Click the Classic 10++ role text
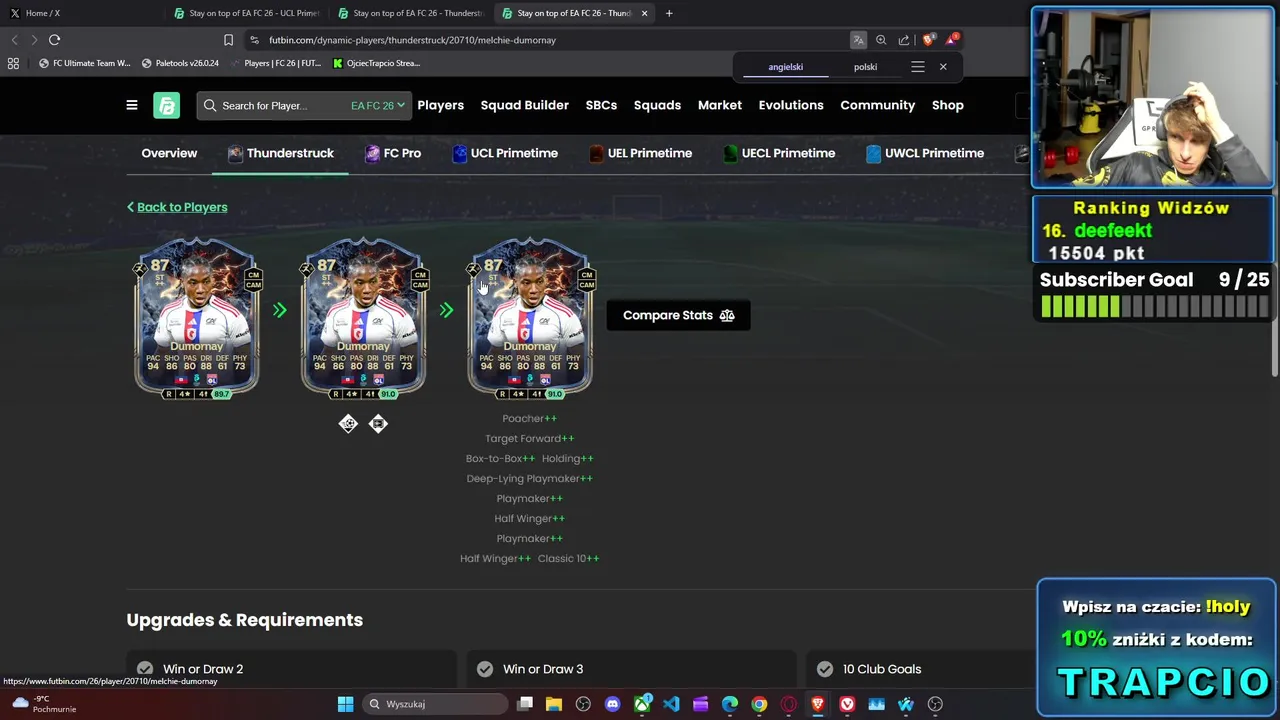This screenshot has width=1280, height=720. 568,558
